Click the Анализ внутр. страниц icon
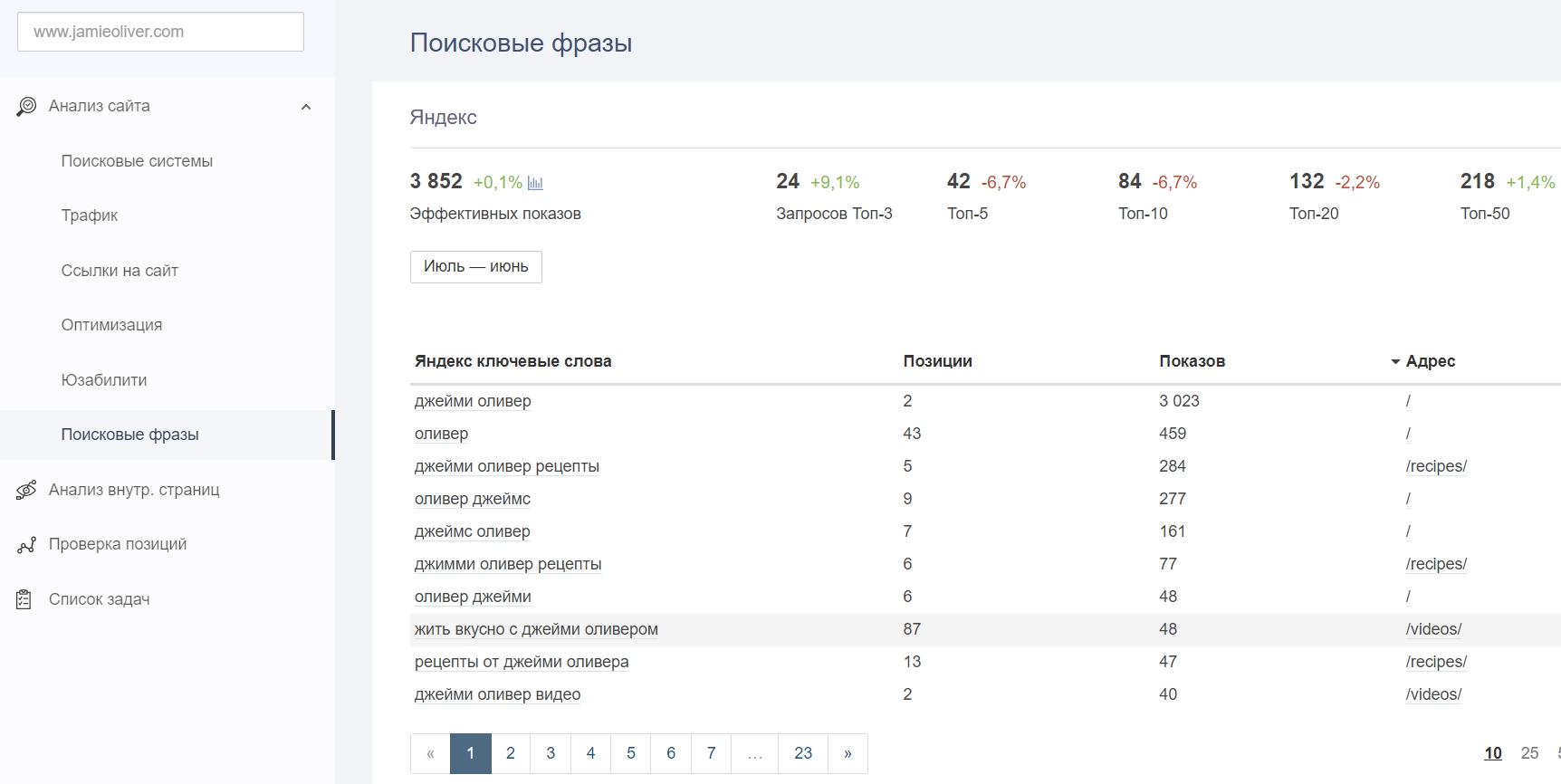This screenshot has width=1561, height=784. coord(27,490)
